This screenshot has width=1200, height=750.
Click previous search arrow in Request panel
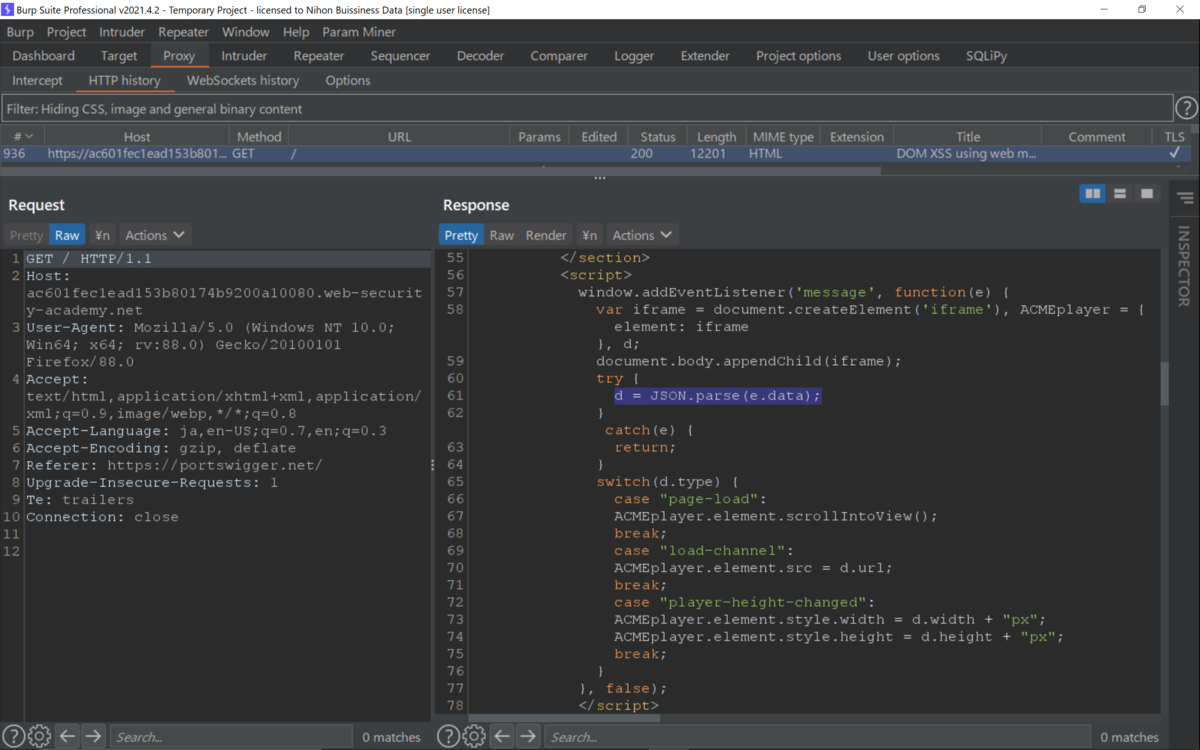coord(67,736)
